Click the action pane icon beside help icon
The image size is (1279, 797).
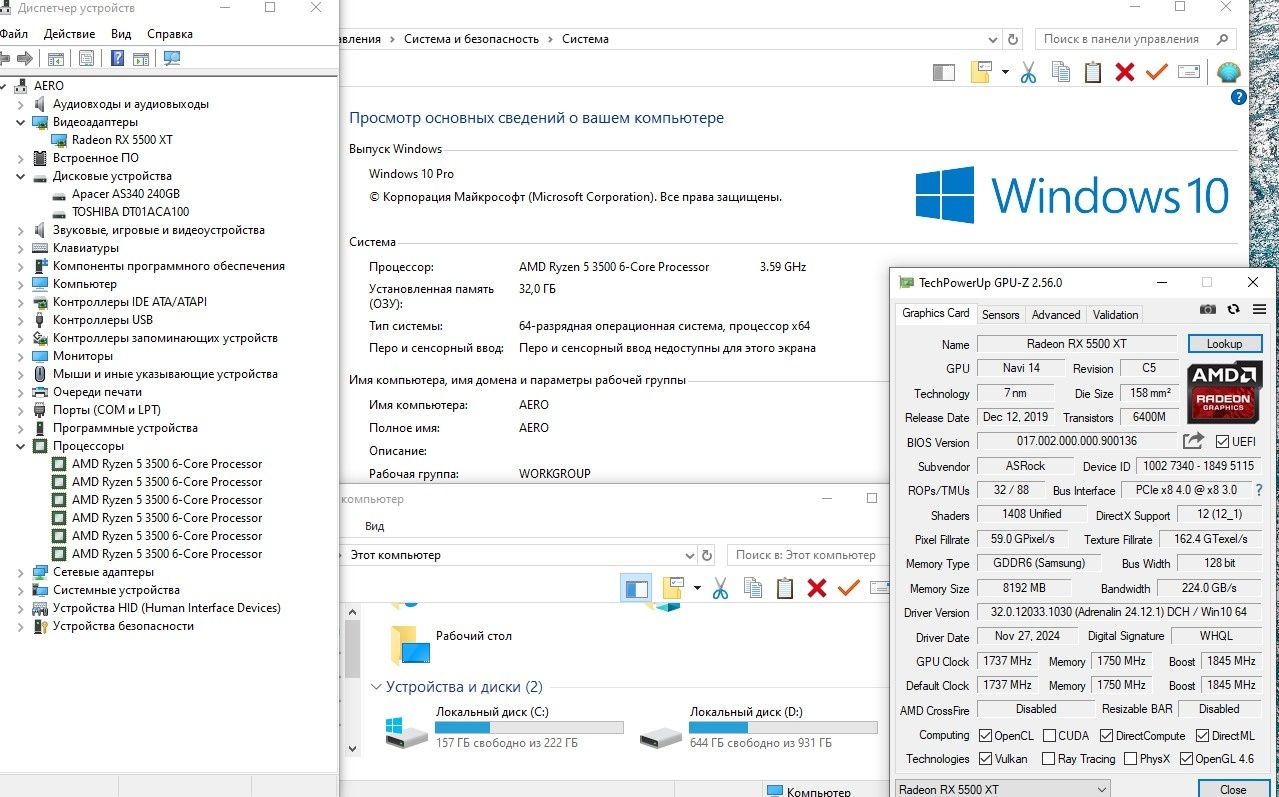click(x=142, y=58)
